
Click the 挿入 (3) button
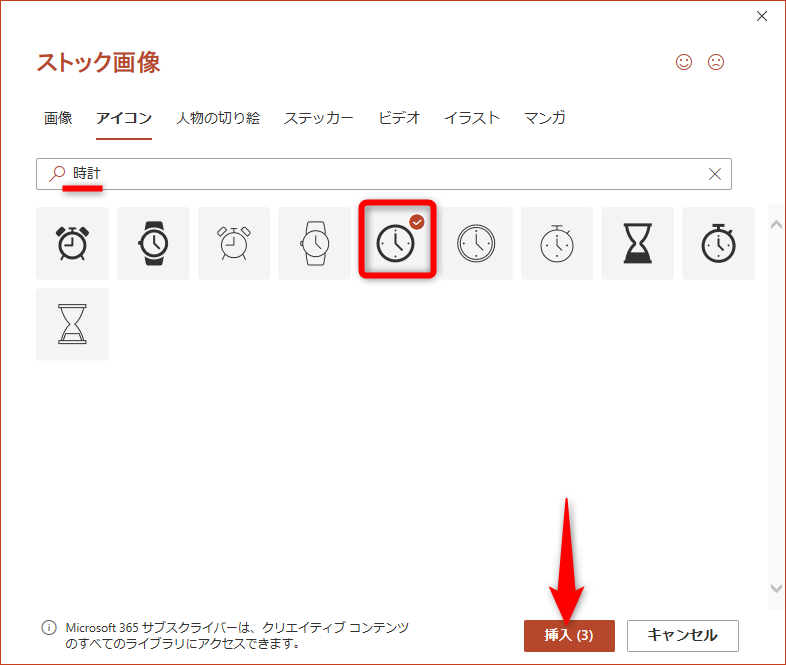pyautogui.click(x=569, y=635)
